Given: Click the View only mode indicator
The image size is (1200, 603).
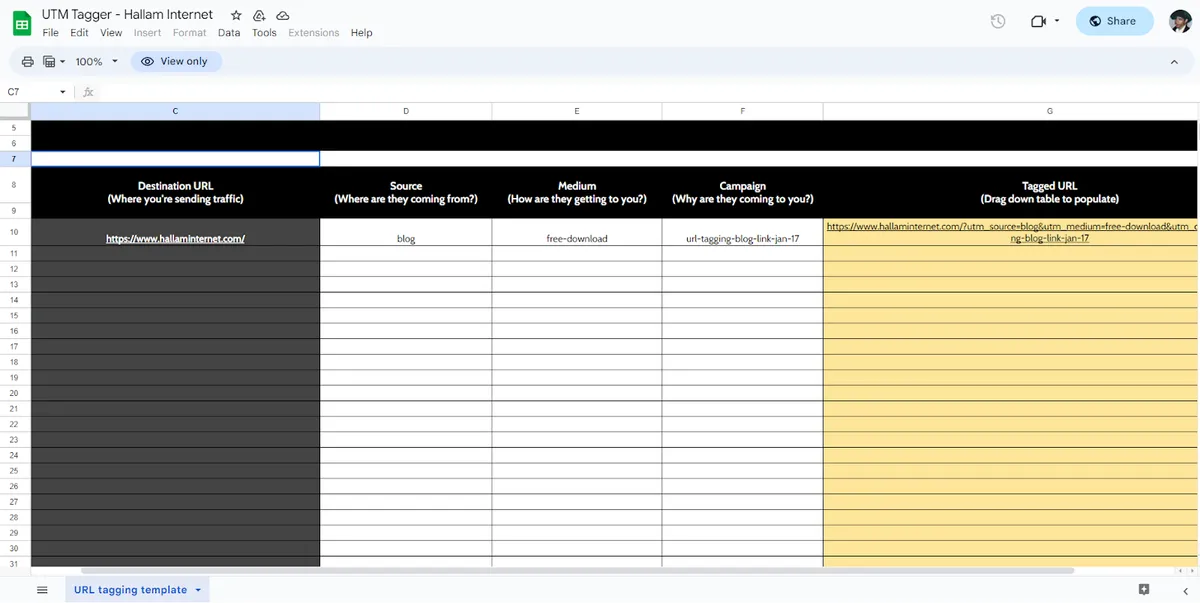Looking at the screenshot, I should point(176,61).
